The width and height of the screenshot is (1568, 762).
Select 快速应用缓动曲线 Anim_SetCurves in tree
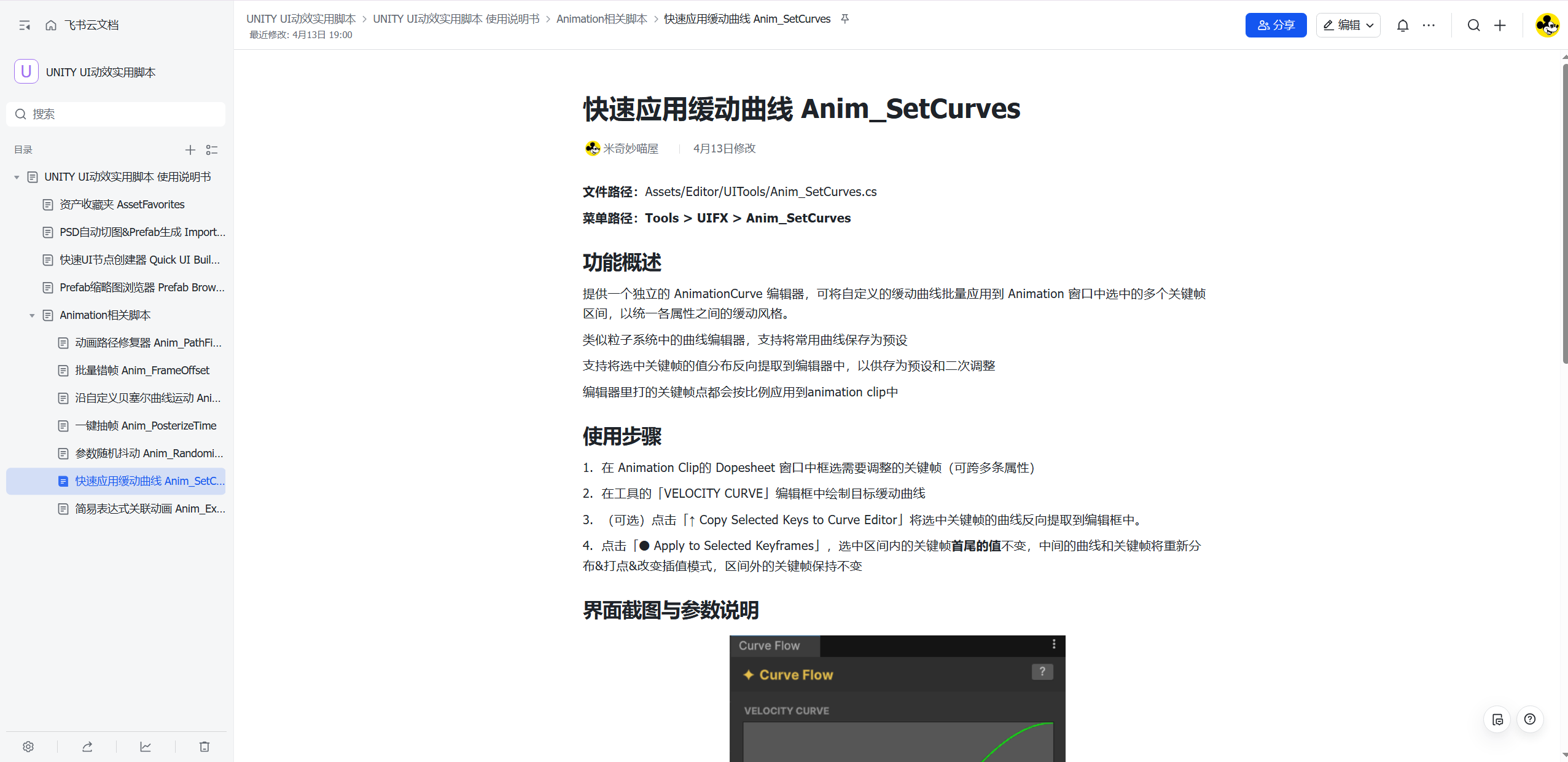click(115, 481)
